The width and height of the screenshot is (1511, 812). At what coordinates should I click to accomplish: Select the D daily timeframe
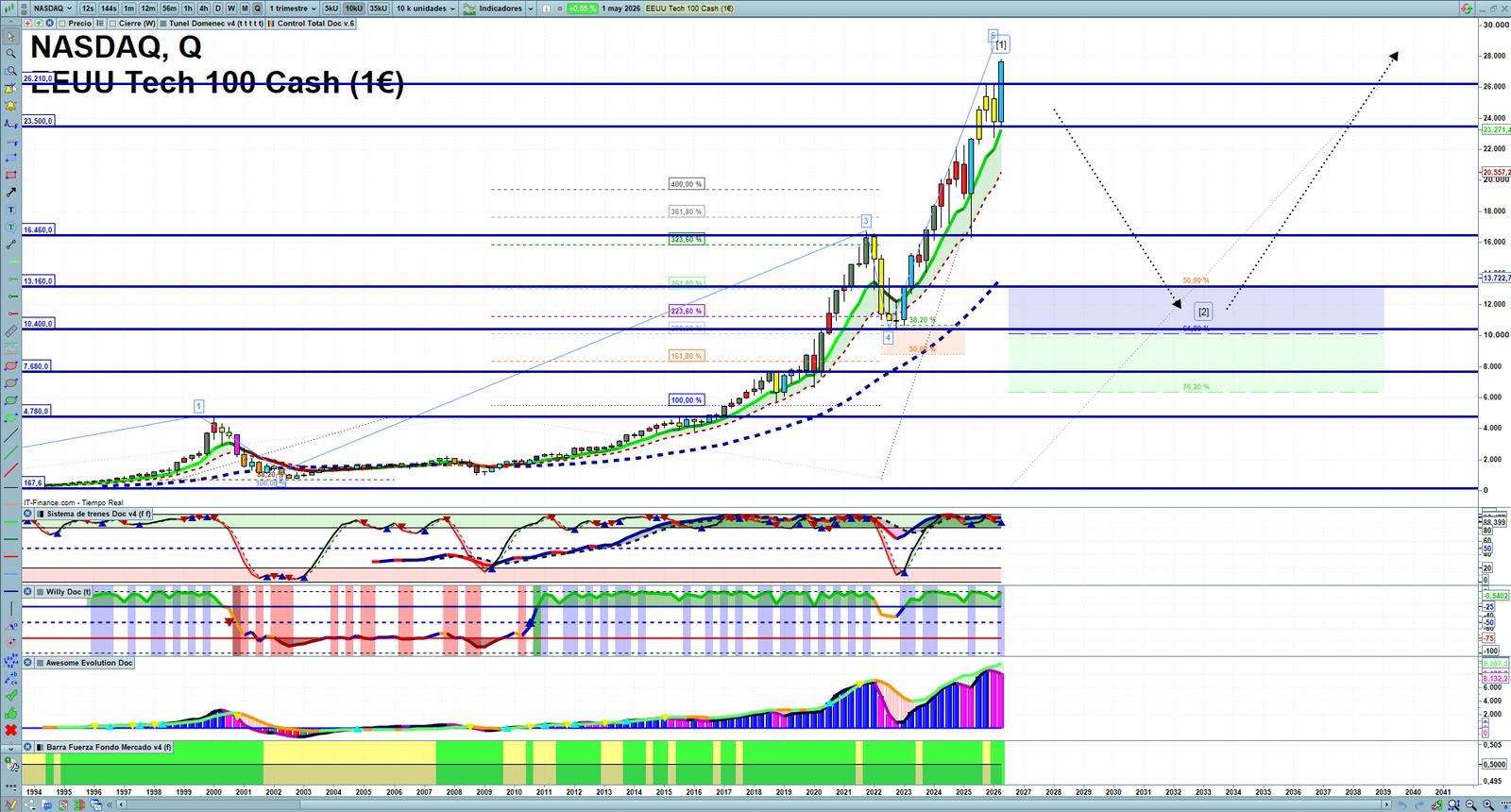point(218,8)
